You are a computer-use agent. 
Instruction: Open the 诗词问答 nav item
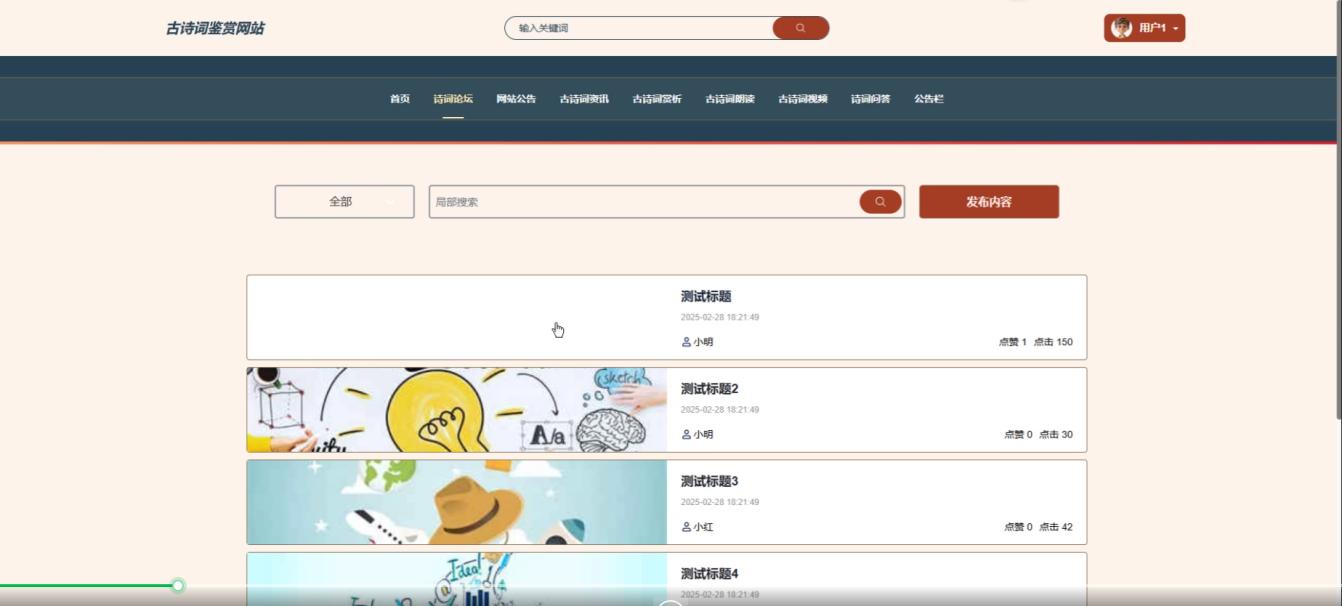click(871, 99)
